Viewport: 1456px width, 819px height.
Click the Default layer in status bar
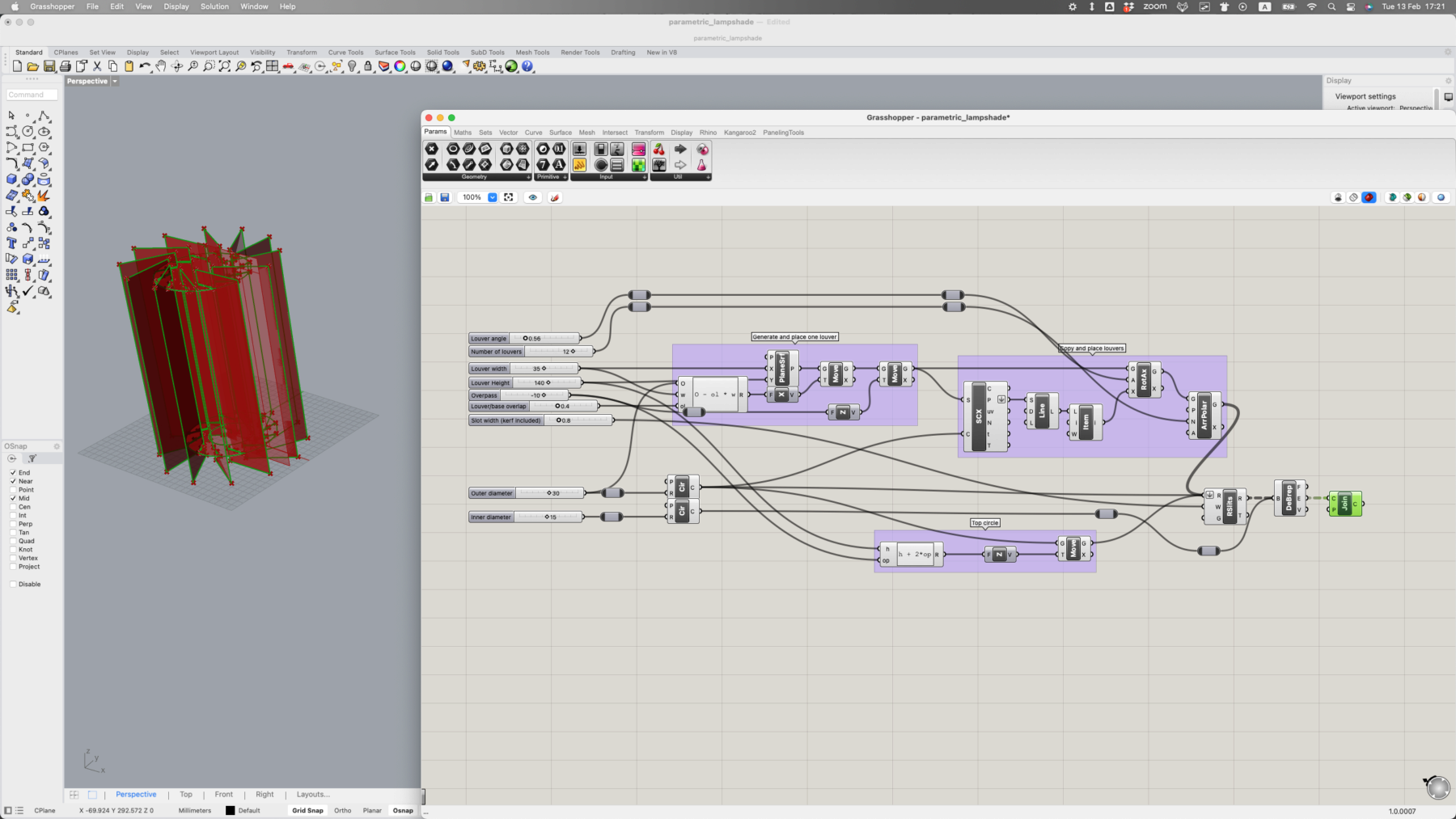[x=243, y=810]
